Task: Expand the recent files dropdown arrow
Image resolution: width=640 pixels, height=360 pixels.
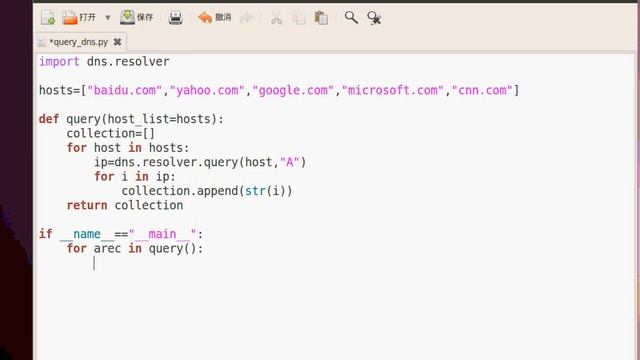Action: pos(108,18)
